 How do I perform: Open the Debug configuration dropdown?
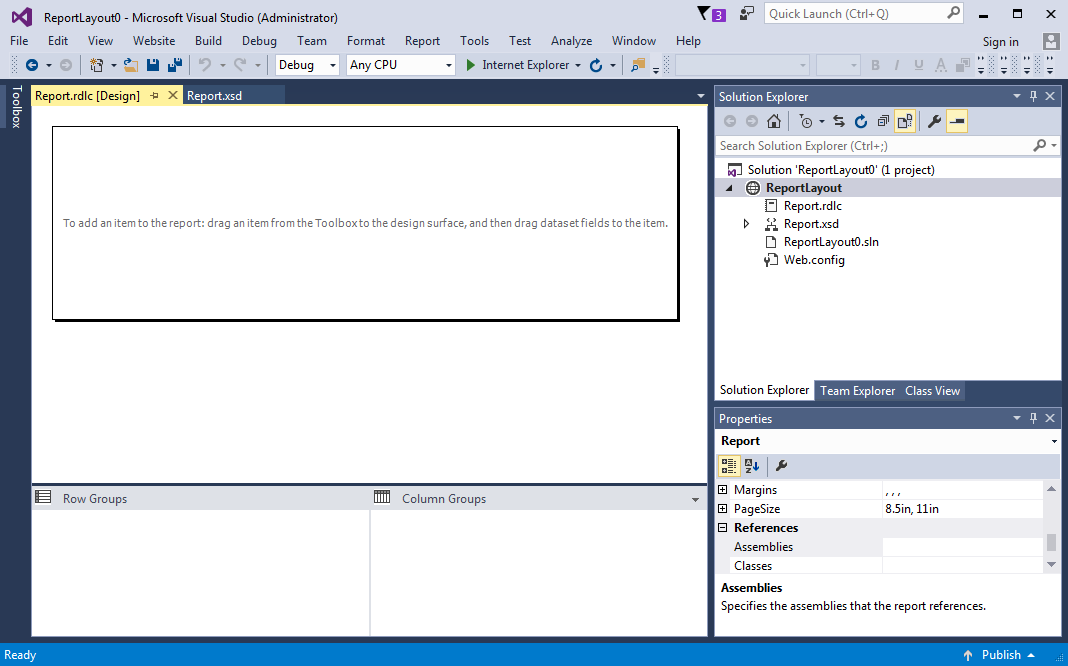[x=333, y=65]
